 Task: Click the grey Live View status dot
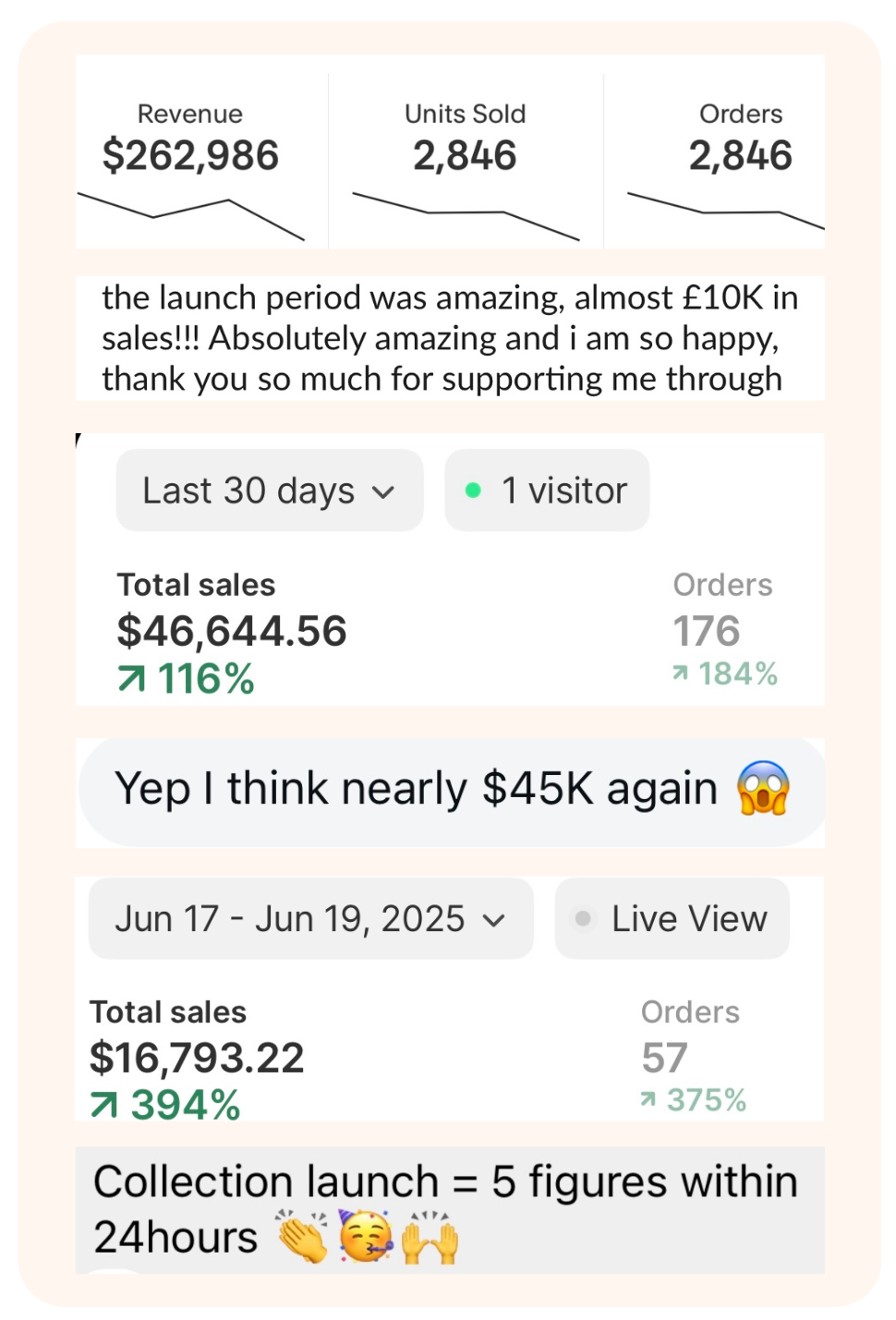(x=583, y=918)
